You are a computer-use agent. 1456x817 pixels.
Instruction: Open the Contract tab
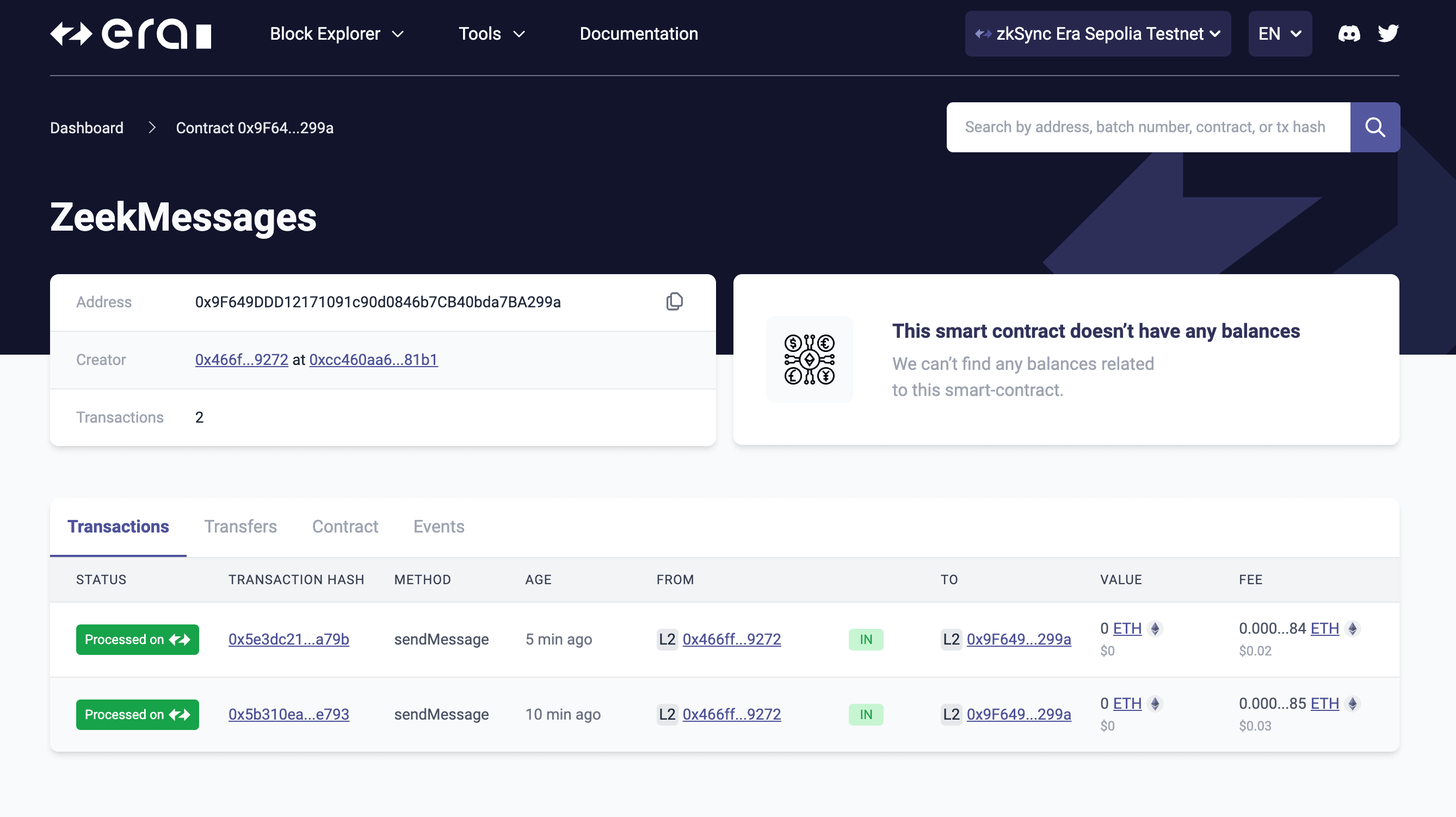346,526
